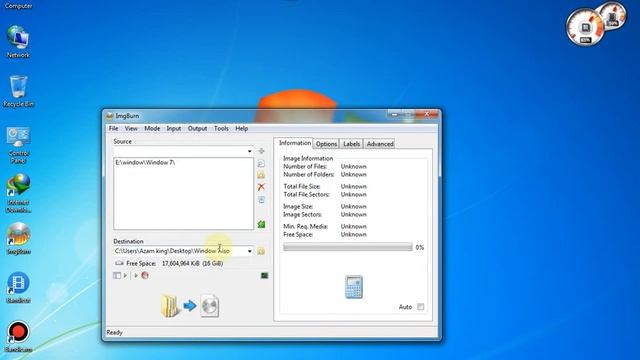640x360 pixels.
Task: Click the yellow browse destination folder icon
Action: coord(261,251)
